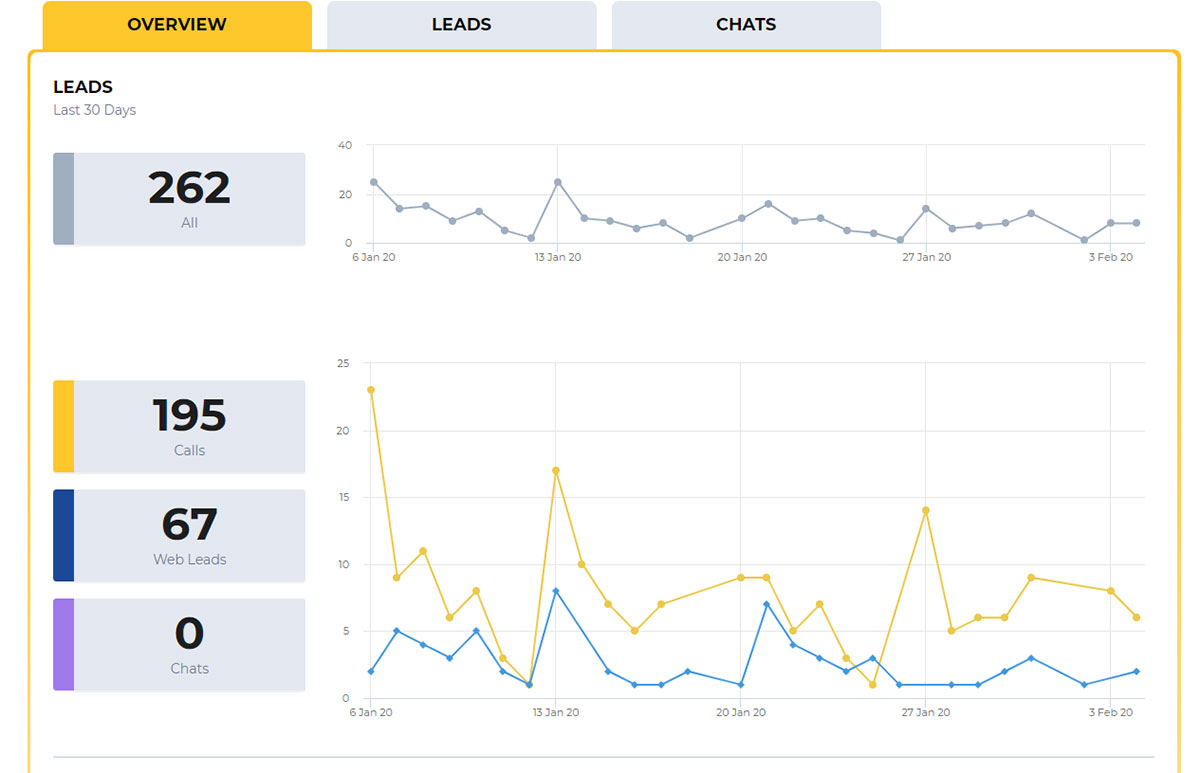Select the highest gray data point near 13 Jan
Image resolution: width=1200 pixels, height=773 pixels.
[557, 182]
